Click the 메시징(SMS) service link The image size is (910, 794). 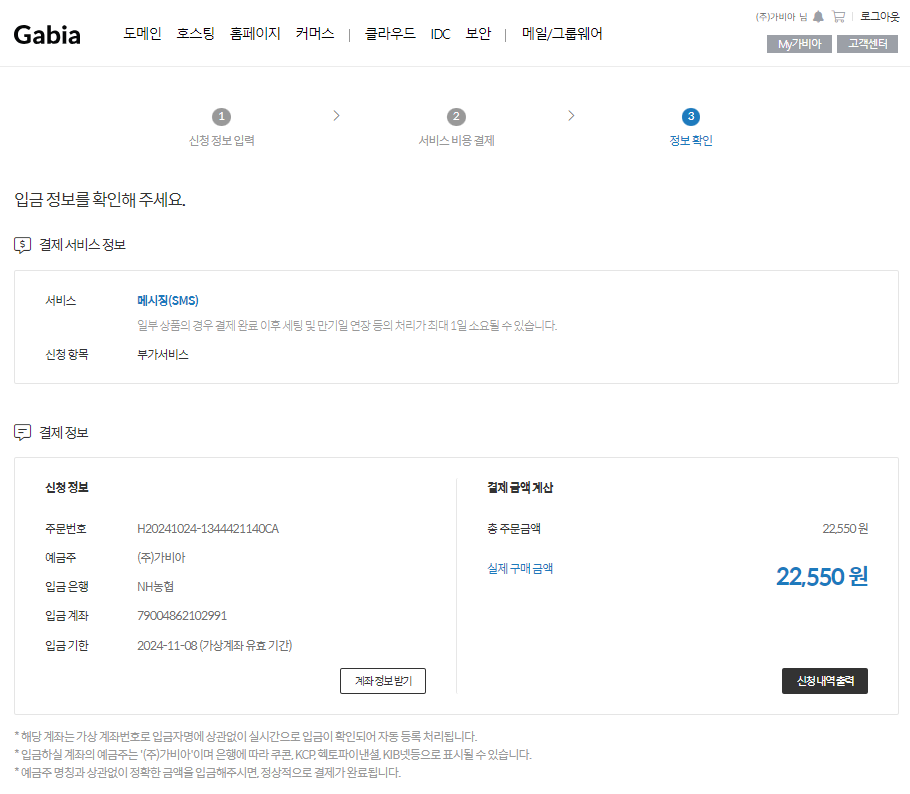click(168, 301)
